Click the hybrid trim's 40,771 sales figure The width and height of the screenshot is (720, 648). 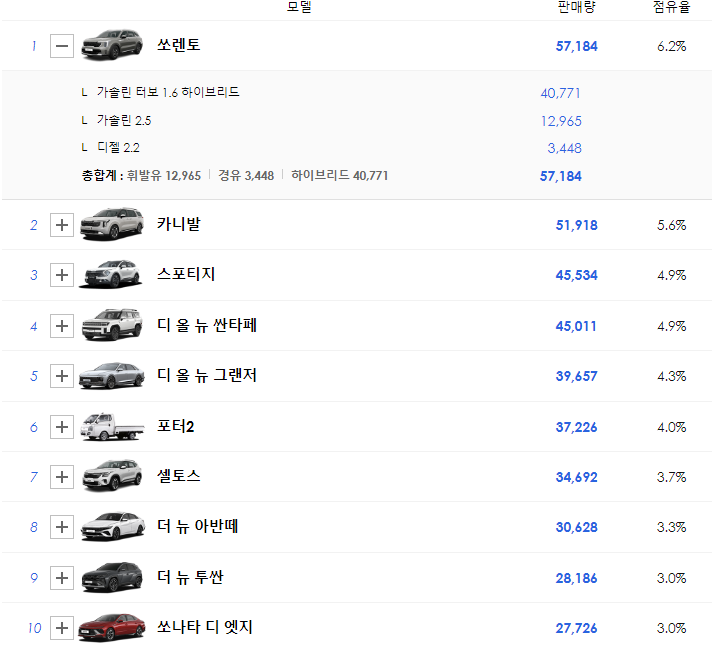tap(561, 93)
